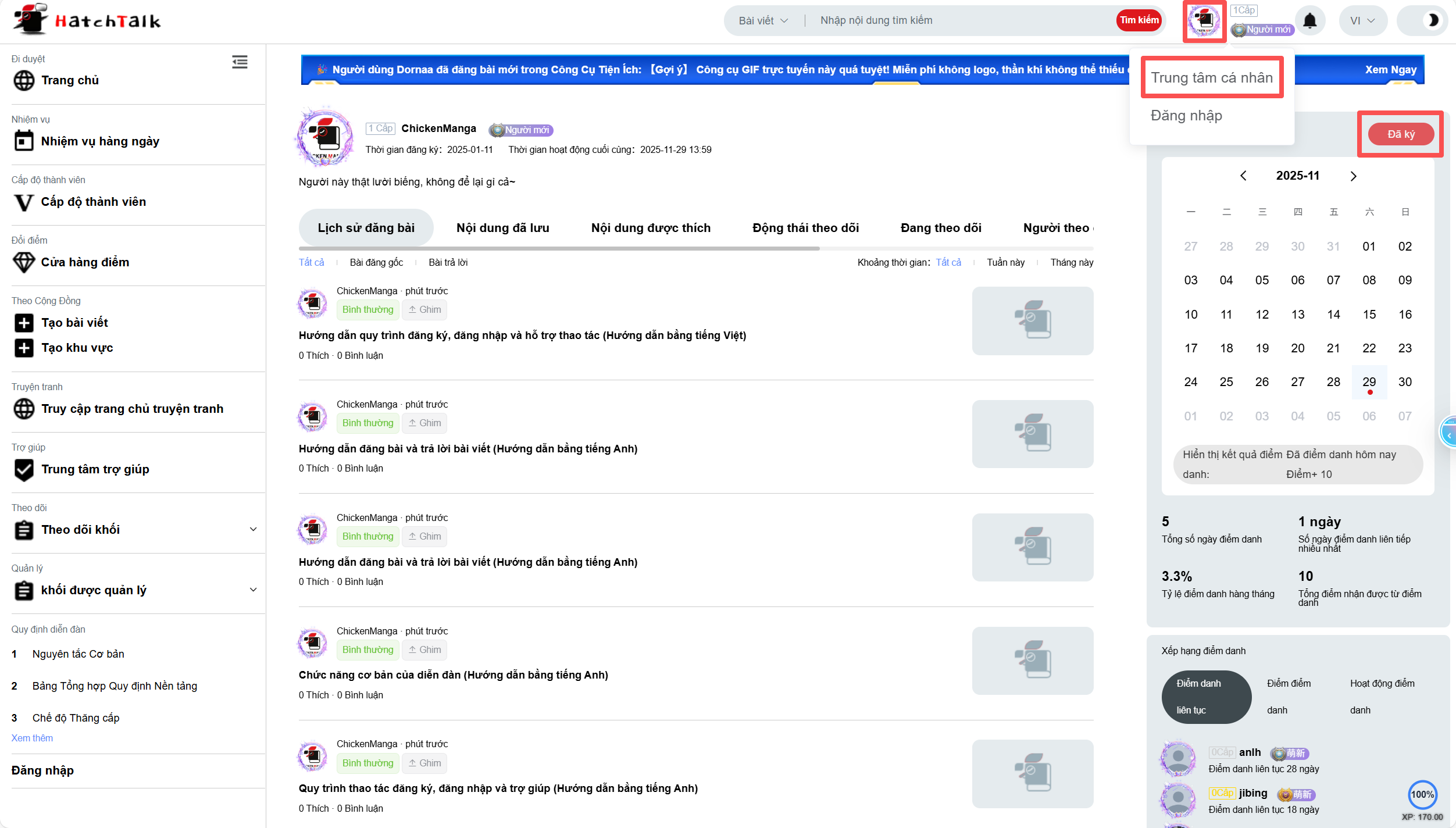Click the plus icon for Tạo bài viết
This screenshot has height=828, width=1456.
tap(24, 323)
